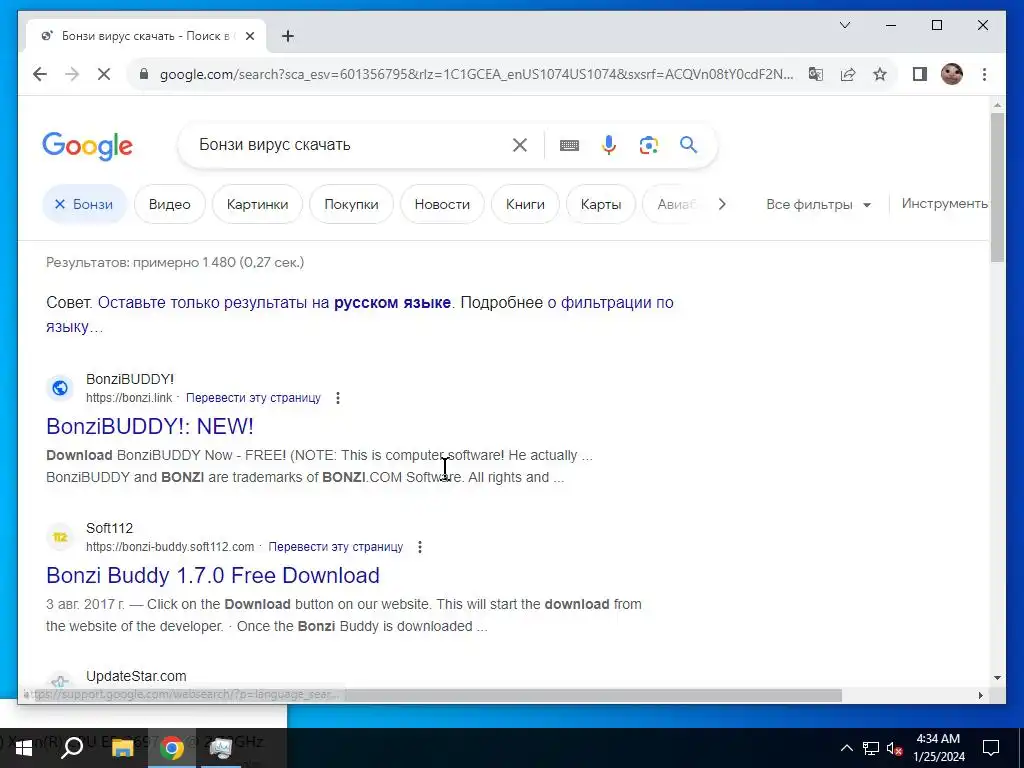Image resolution: width=1024 pixels, height=768 pixels.
Task: Bookmark this page with the star icon
Action: tap(880, 74)
